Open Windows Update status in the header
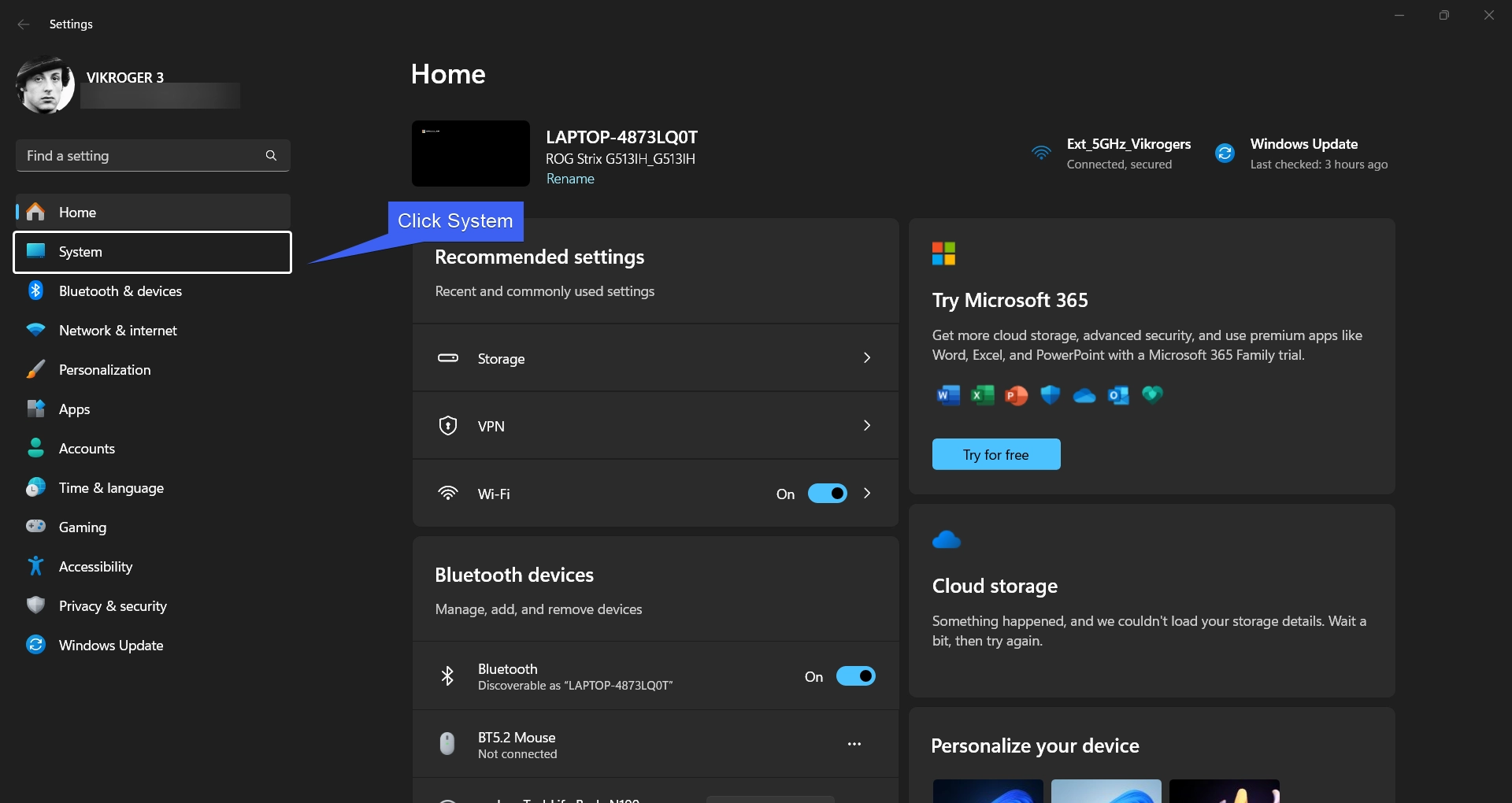The width and height of the screenshot is (1512, 803). pos(1301,154)
